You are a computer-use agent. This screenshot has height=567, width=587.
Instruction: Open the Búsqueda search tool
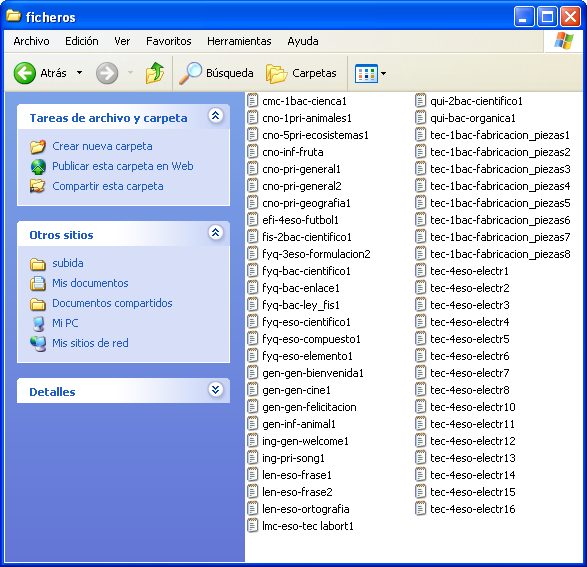(x=216, y=73)
